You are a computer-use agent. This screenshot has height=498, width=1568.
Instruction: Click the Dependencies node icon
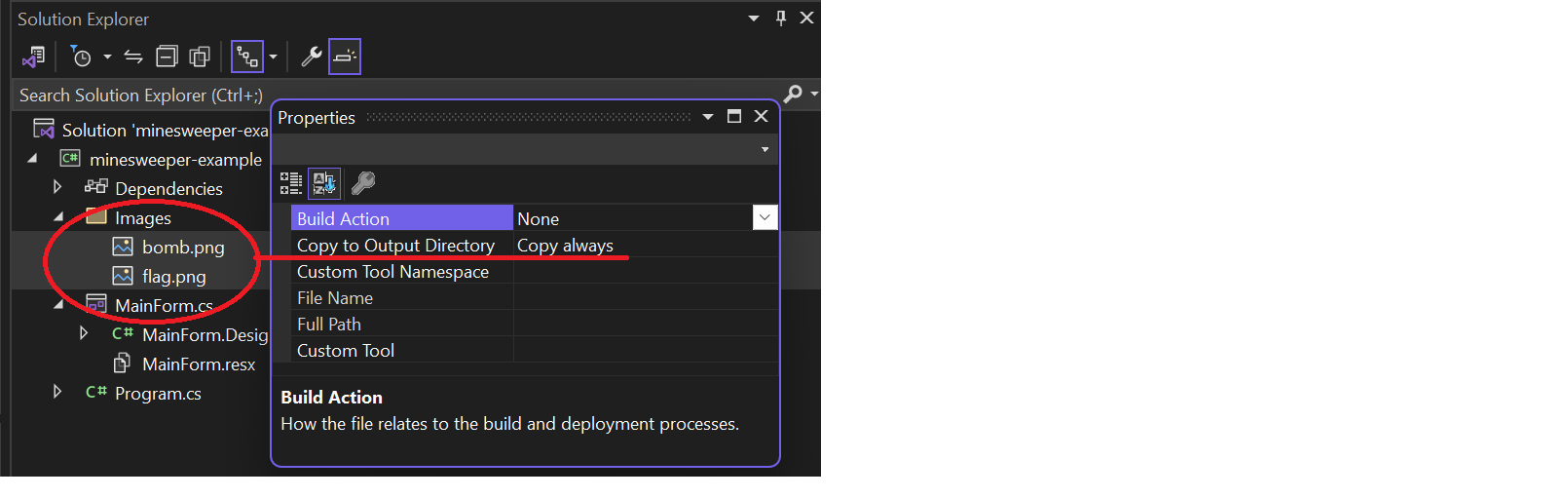(x=95, y=186)
